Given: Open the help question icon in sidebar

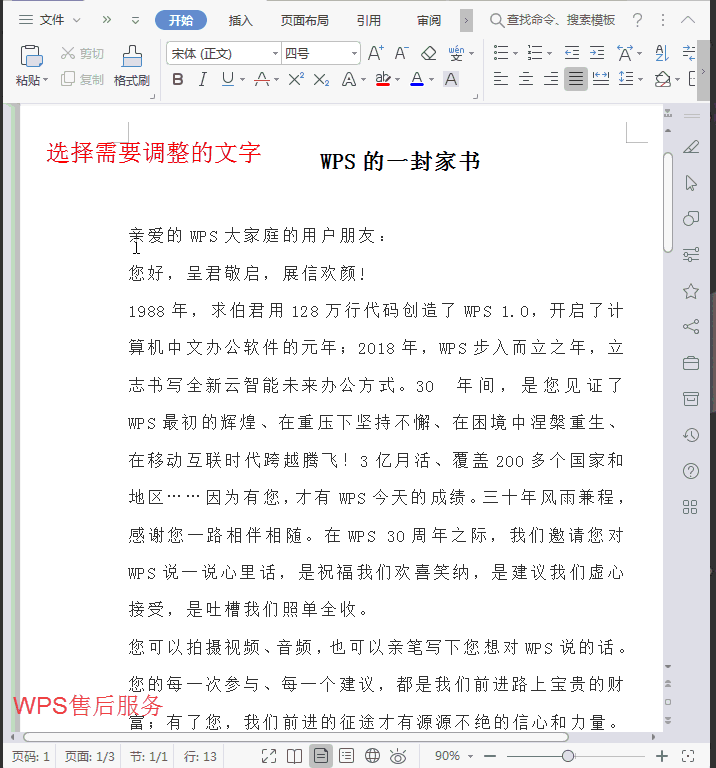Looking at the screenshot, I should (x=691, y=471).
